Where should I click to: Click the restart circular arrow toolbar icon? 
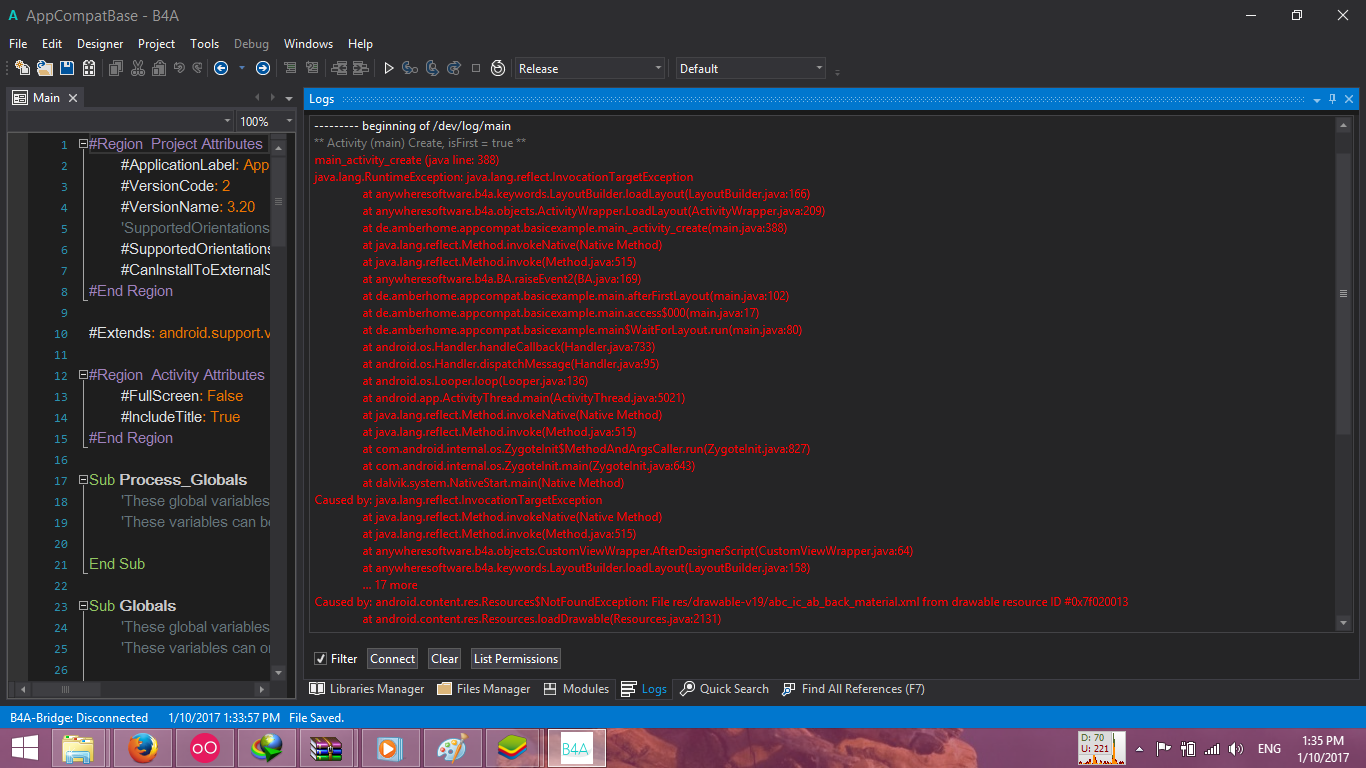(x=498, y=68)
